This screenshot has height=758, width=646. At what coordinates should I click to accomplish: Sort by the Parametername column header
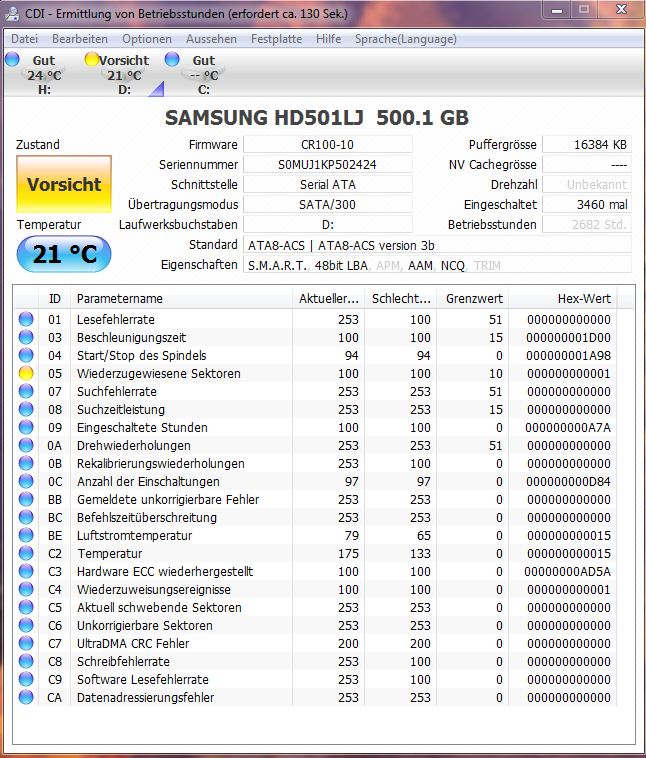tap(181, 299)
